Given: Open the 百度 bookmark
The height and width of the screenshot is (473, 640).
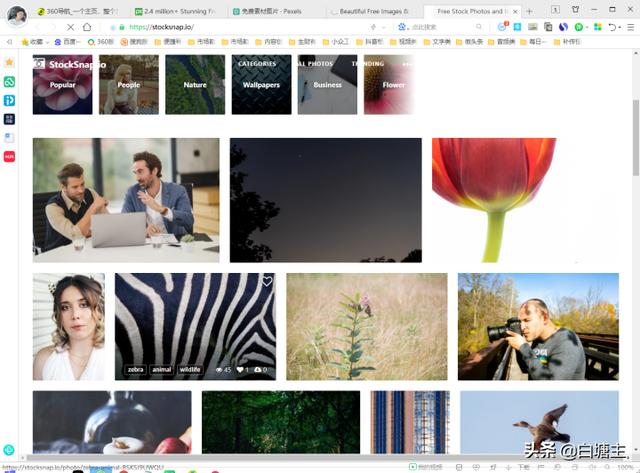Looking at the screenshot, I should click(x=67, y=42).
